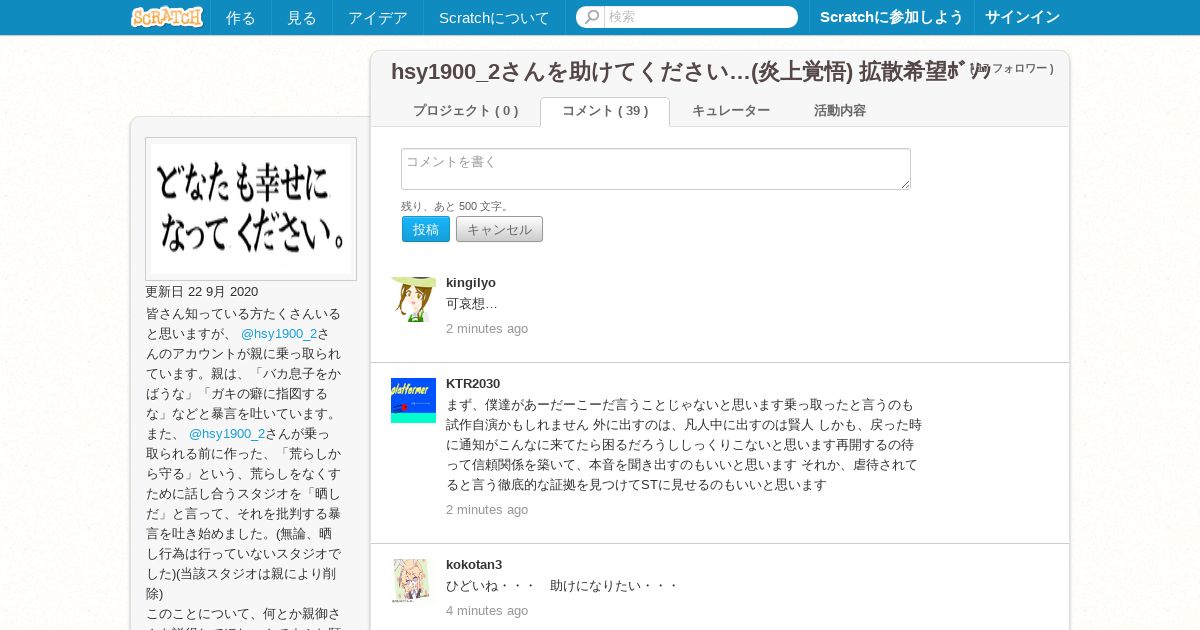1200x630 pixels.
Task: Switch to キュレーター tab
Action: pyautogui.click(x=731, y=111)
